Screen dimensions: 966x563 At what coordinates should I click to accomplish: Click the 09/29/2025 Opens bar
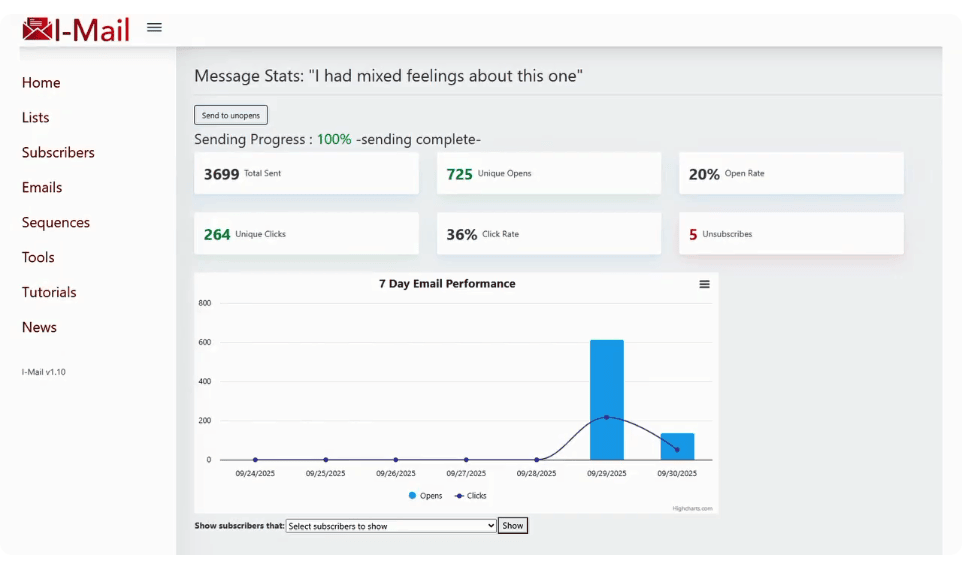[607, 400]
